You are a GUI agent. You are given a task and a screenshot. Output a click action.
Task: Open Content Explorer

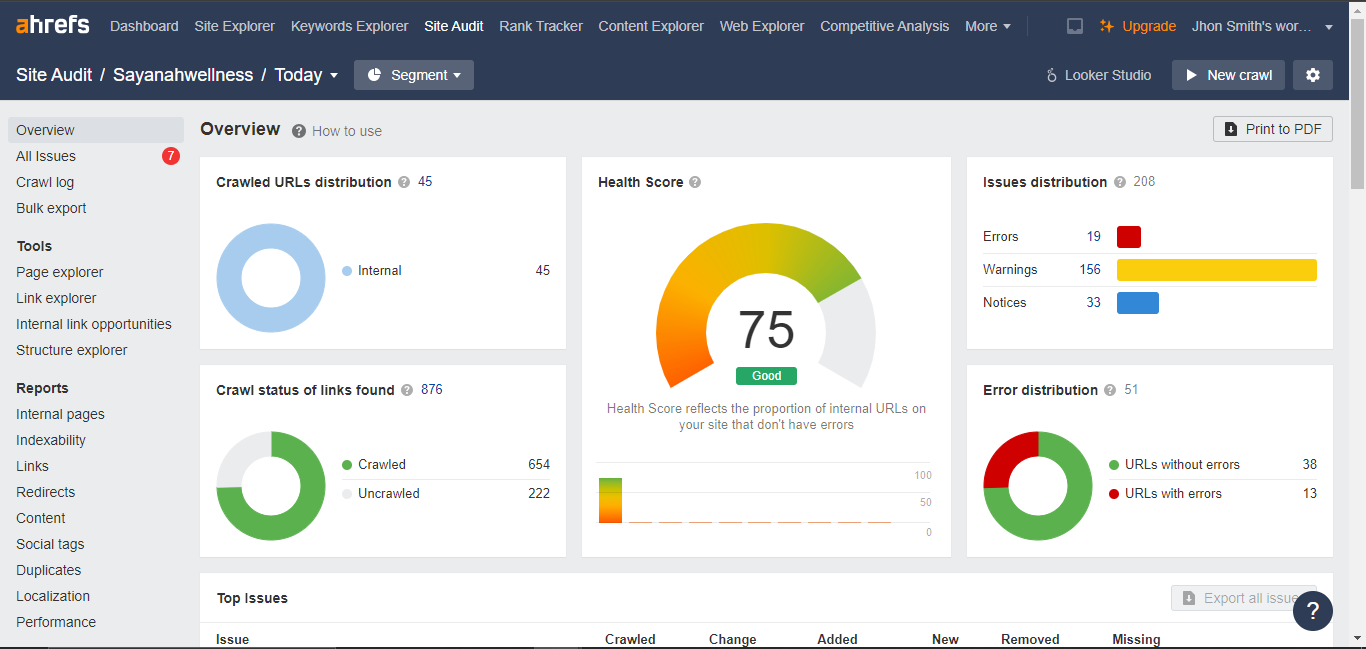coord(651,26)
